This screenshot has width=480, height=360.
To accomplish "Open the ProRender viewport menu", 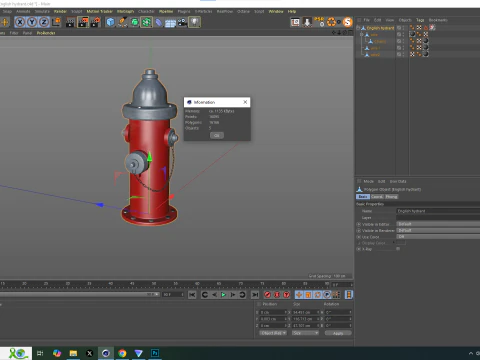I will [x=46, y=33].
